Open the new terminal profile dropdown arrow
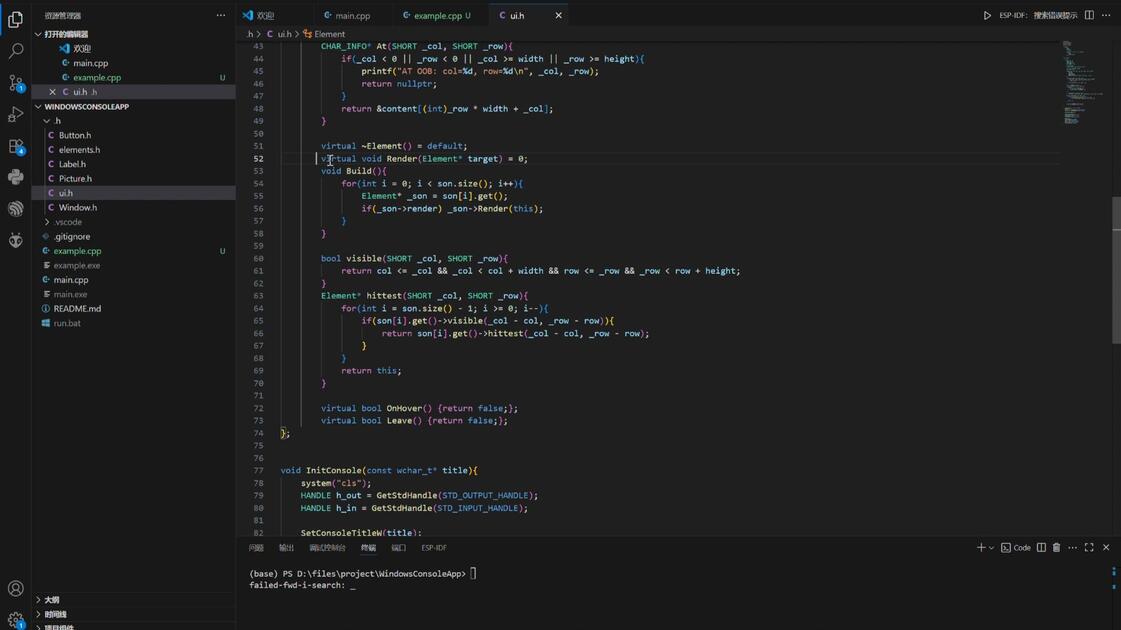 click(992, 548)
